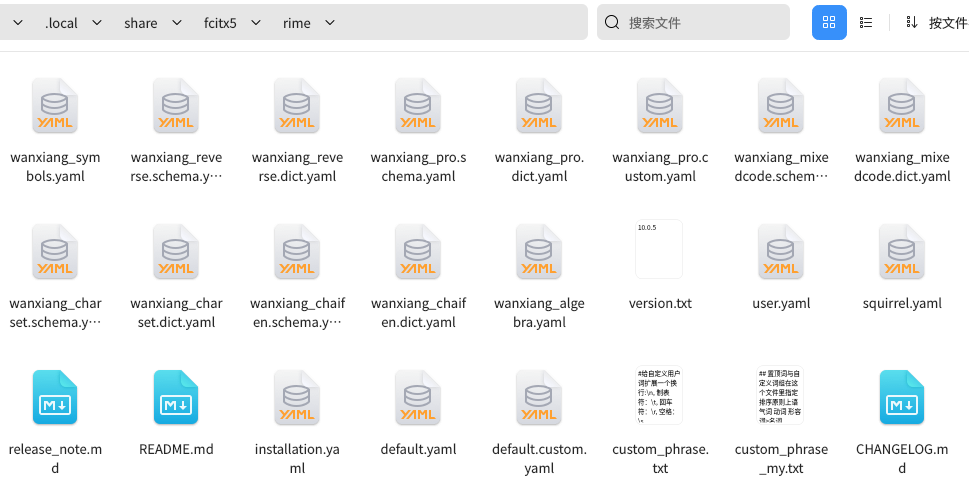Click the release_note.md file name
The image size is (969, 493).
55,458
